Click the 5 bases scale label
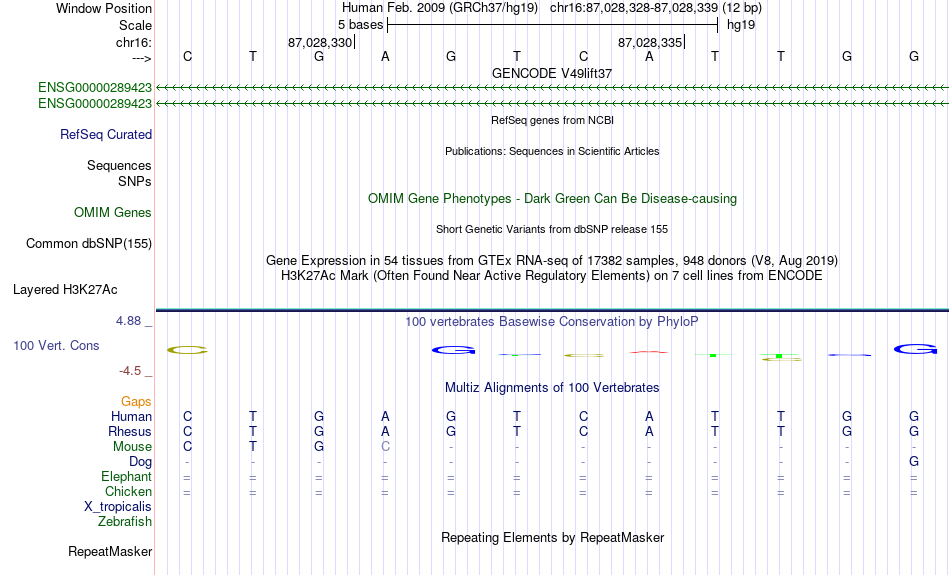This screenshot has width=950, height=575. point(360,25)
